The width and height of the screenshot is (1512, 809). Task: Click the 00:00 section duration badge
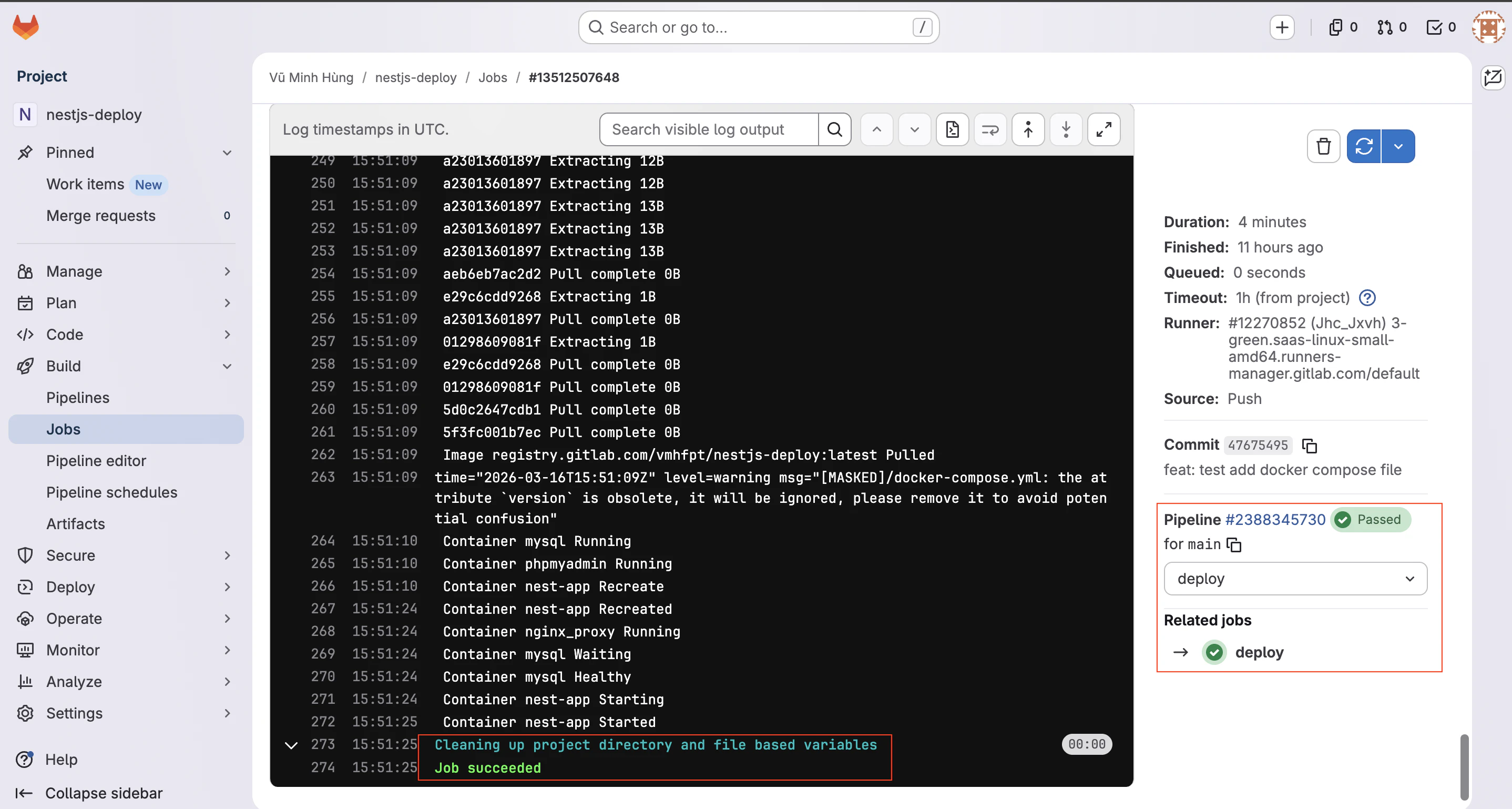(x=1087, y=744)
